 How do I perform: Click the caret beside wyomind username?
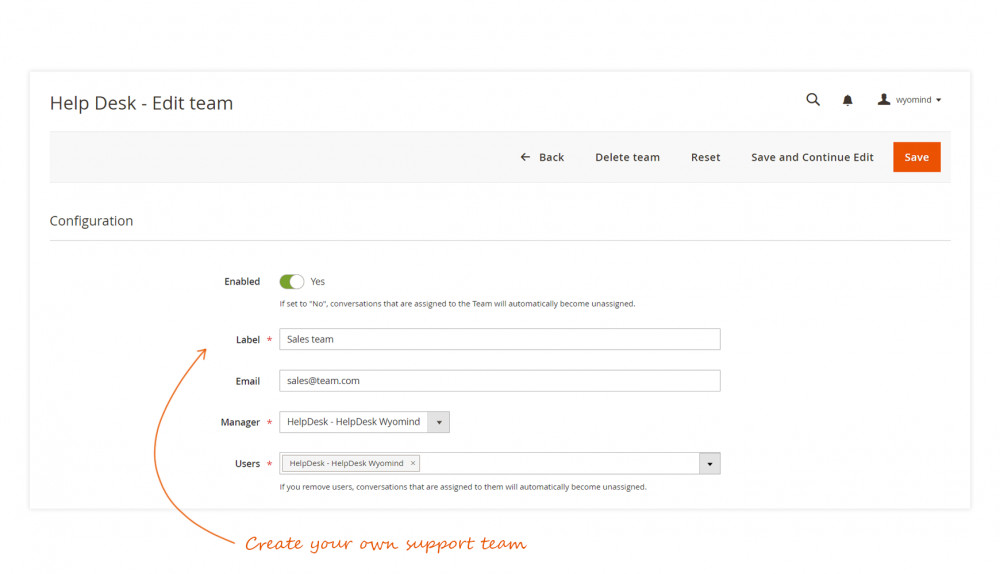pos(938,101)
